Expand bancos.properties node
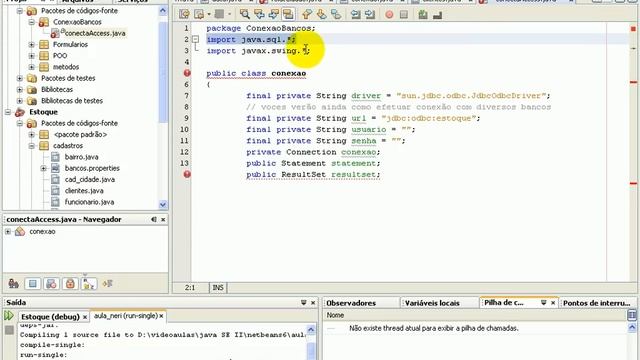The height and width of the screenshot is (360, 640). (43, 168)
